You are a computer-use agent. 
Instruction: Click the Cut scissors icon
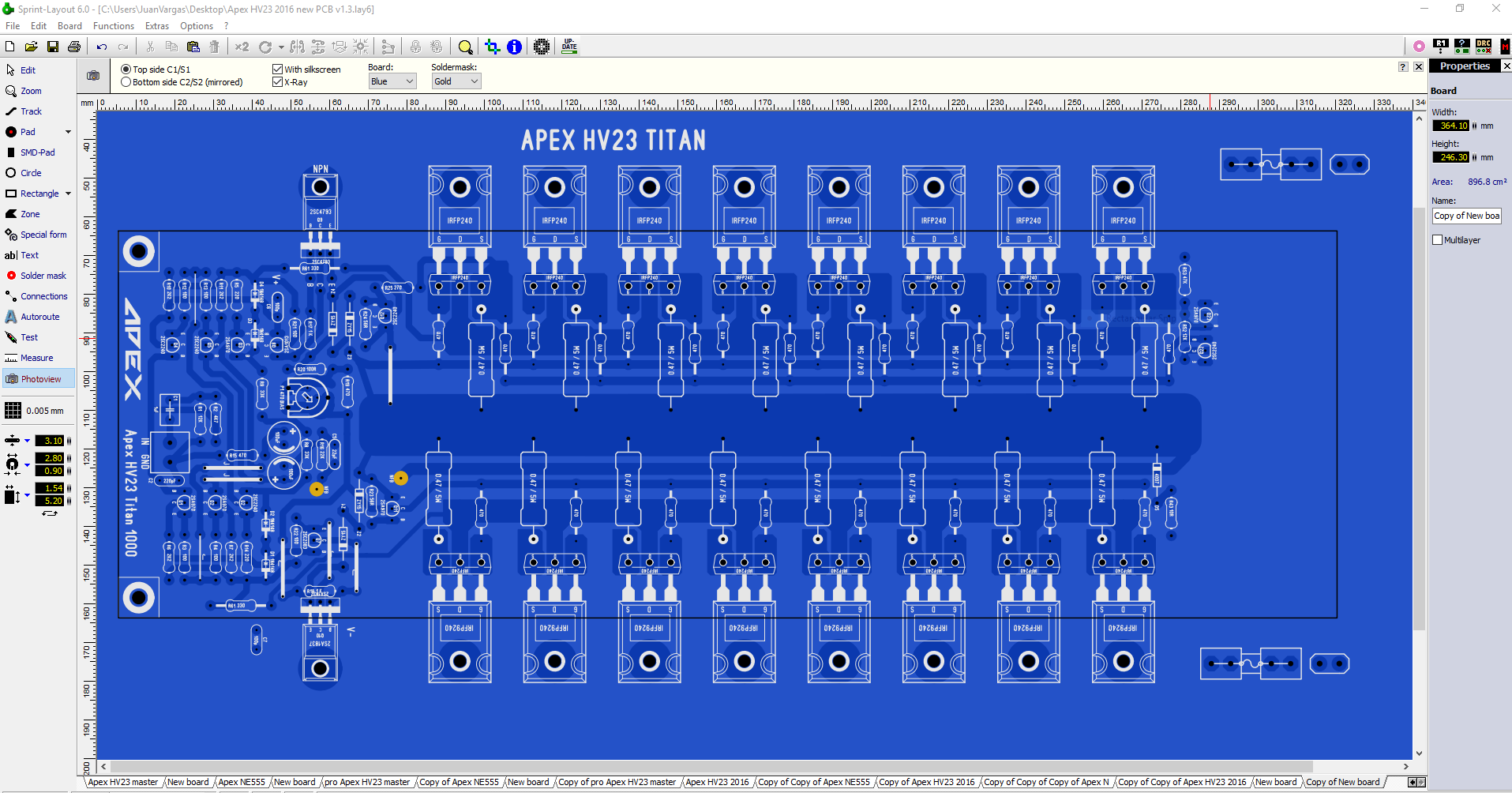pos(150,47)
